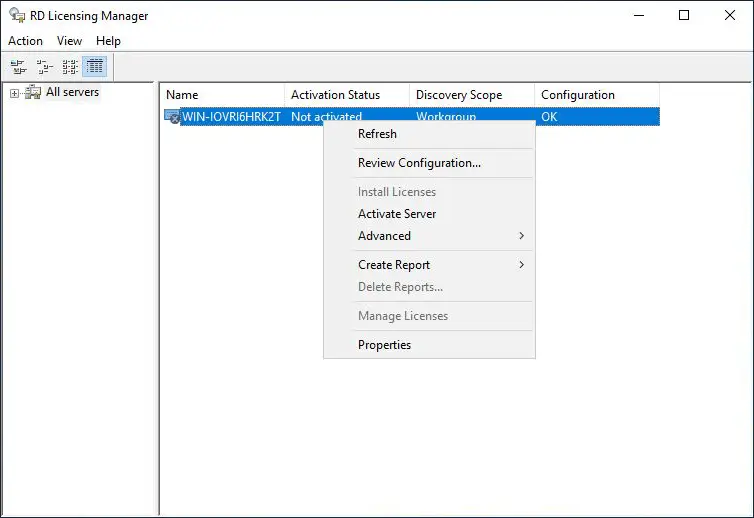
Task: Click the Not activated status cell
Action: [327, 116]
